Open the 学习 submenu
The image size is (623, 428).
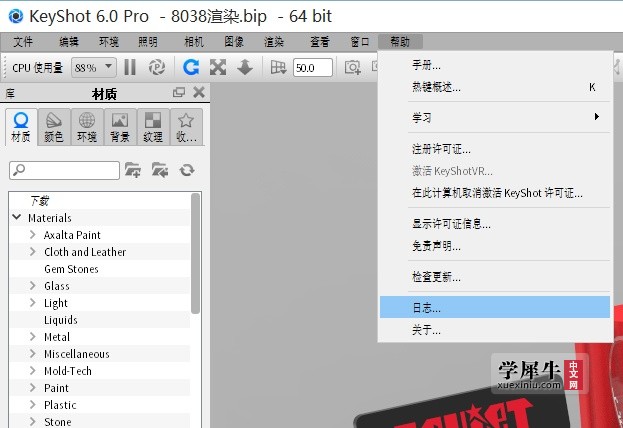pyautogui.click(x=495, y=117)
